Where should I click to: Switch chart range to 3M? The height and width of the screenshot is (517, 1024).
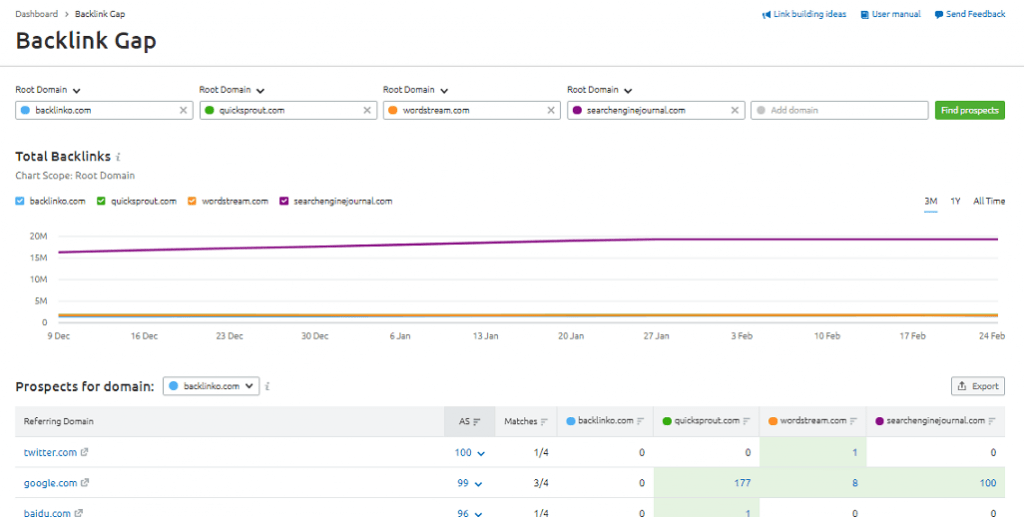931,201
